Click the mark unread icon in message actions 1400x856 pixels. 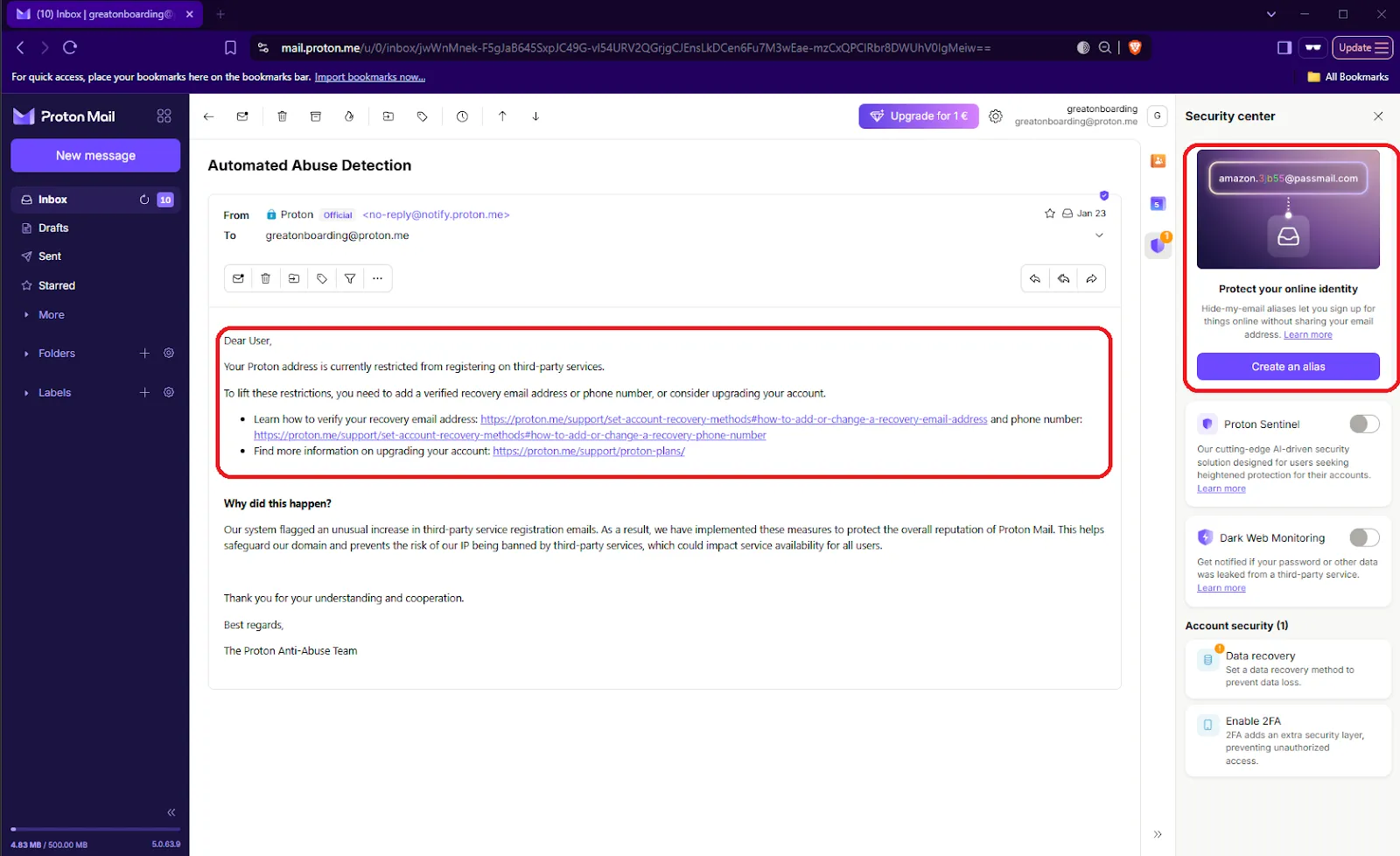pyautogui.click(x=238, y=278)
